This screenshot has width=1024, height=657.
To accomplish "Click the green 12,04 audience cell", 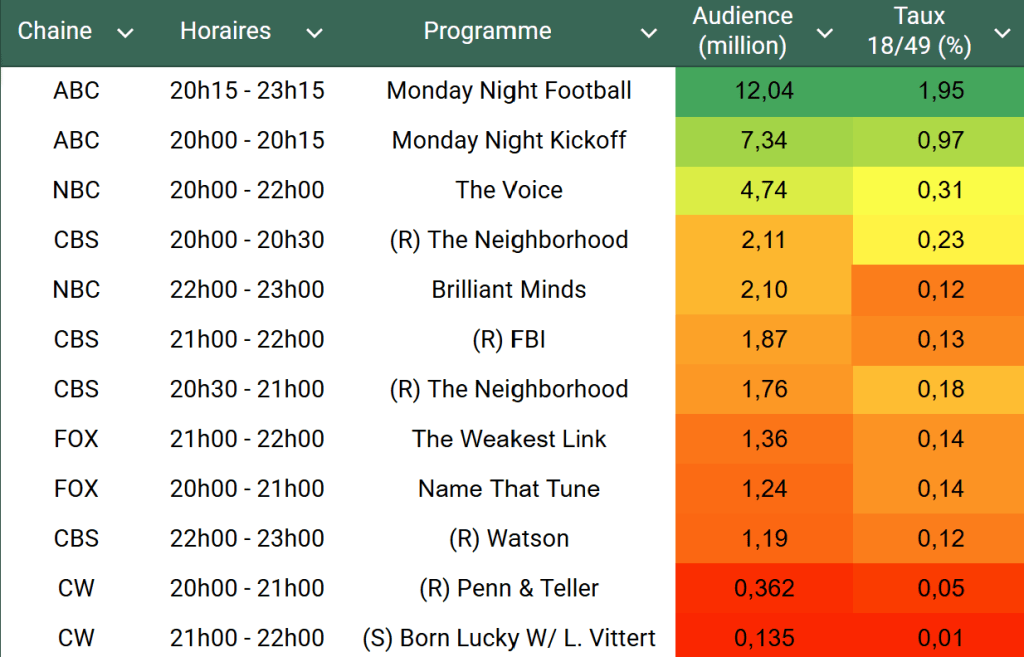I will click(x=764, y=91).
